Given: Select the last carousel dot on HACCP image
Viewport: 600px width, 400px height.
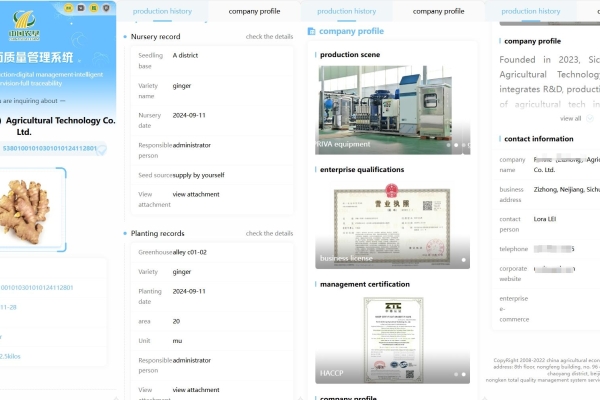Looking at the screenshot, I should point(463,374).
